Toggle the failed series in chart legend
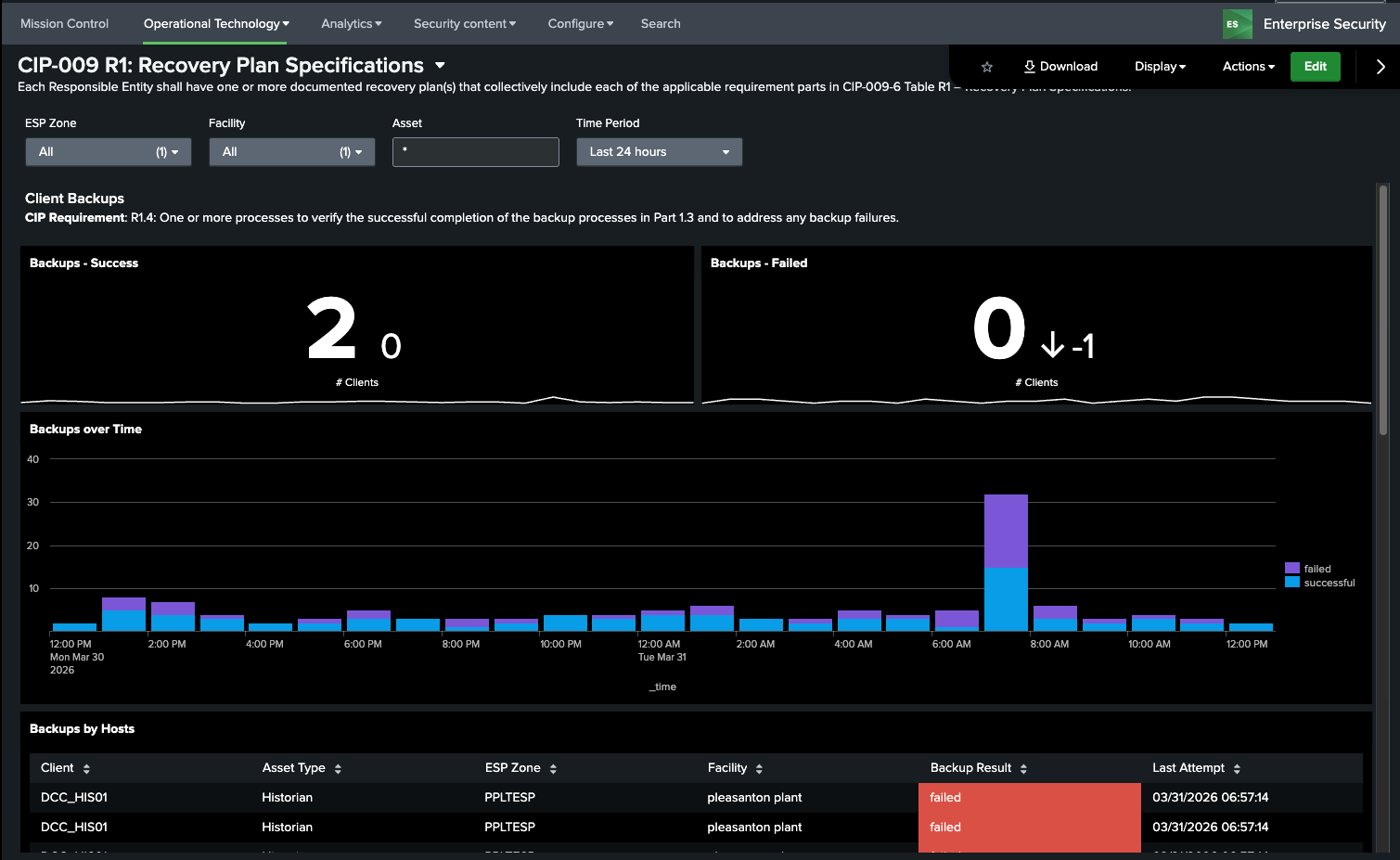The image size is (1400, 860). pos(1308,569)
